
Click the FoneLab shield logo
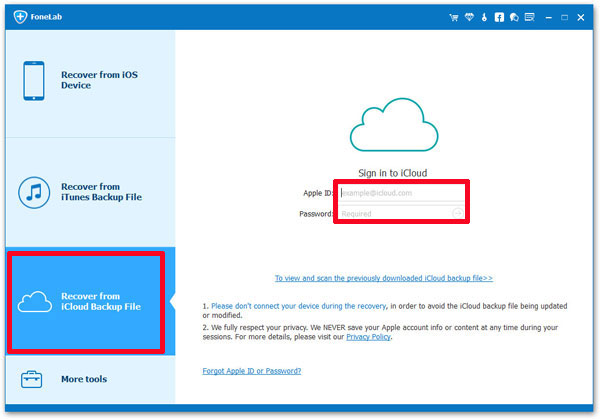click(20, 17)
